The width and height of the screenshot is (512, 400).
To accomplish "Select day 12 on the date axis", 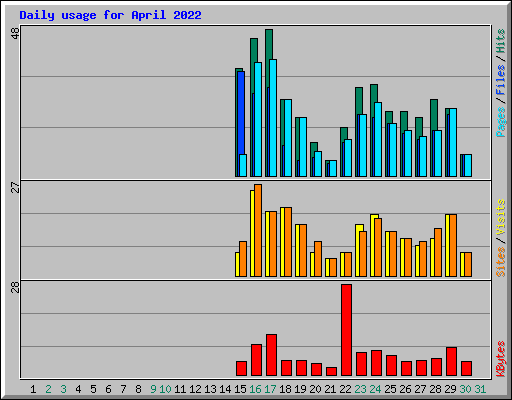I will click(x=195, y=389).
